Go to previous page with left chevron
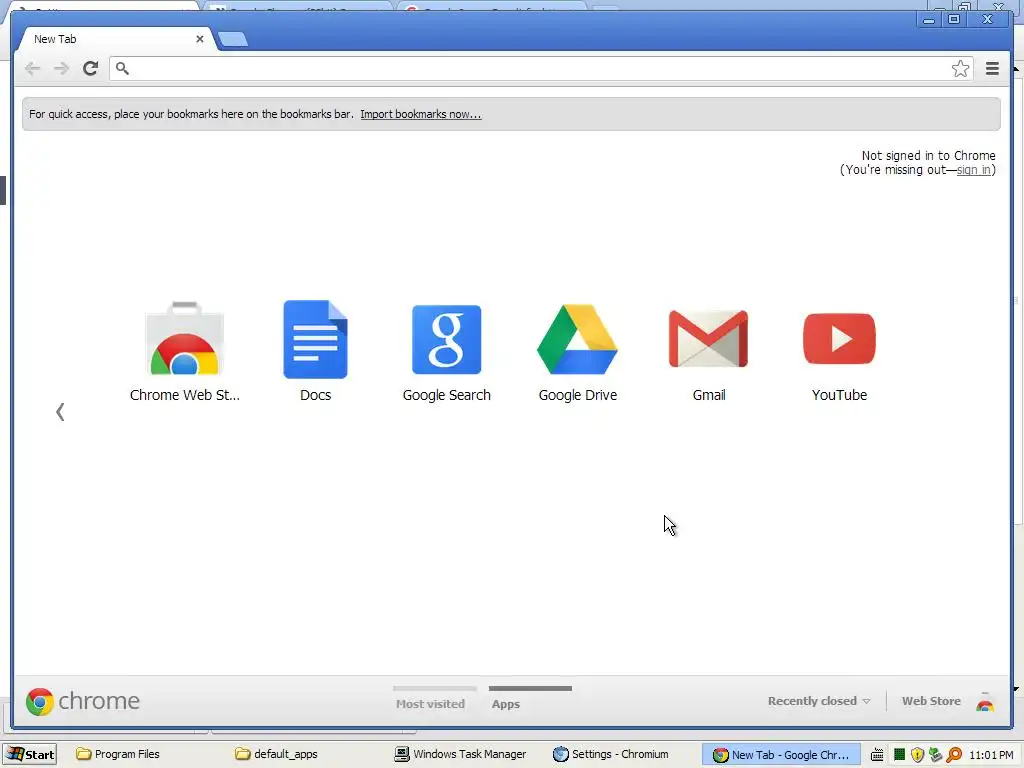Viewport: 1024px width, 768px height. 60,412
